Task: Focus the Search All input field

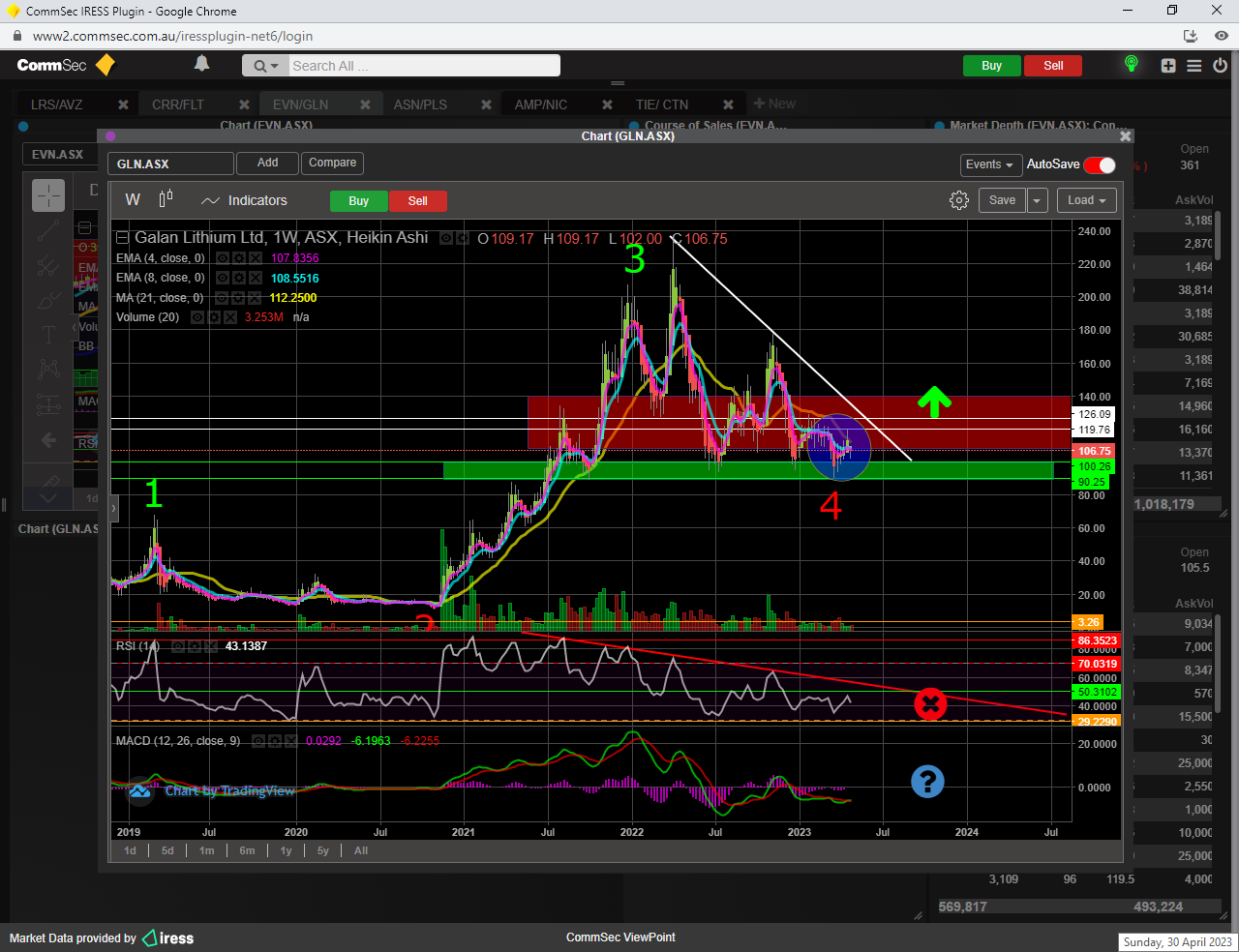Action: pyautogui.click(x=424, y=66)
